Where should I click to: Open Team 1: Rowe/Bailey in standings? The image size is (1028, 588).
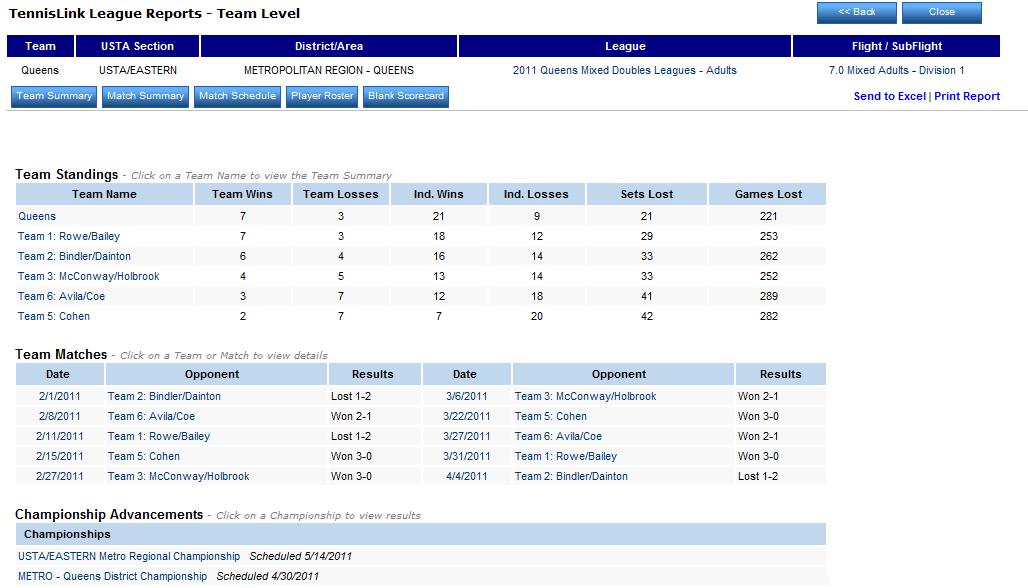click(68, 236)
